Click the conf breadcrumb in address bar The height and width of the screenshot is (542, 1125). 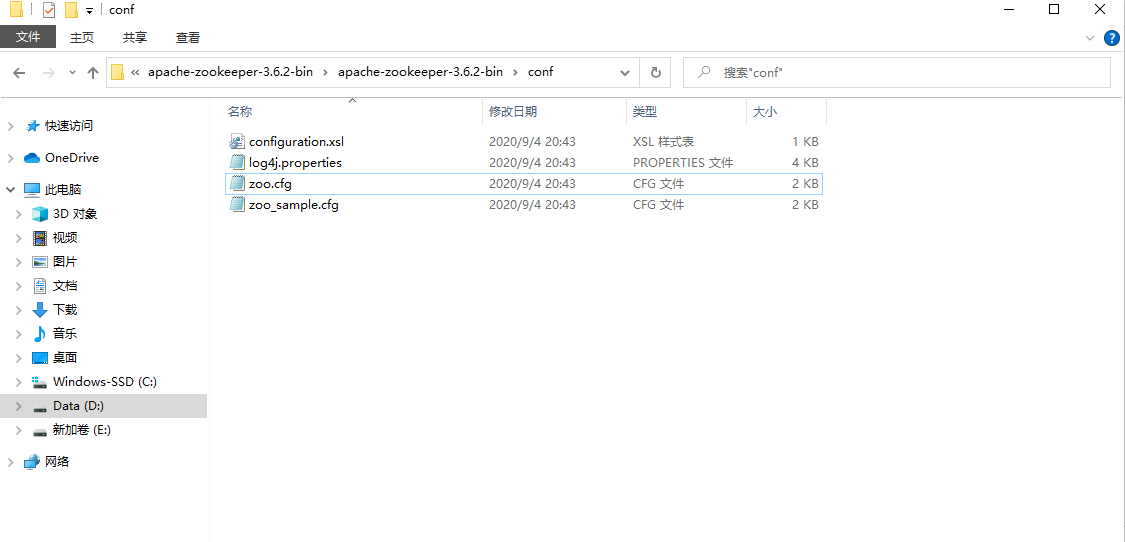tap(540, 72)
